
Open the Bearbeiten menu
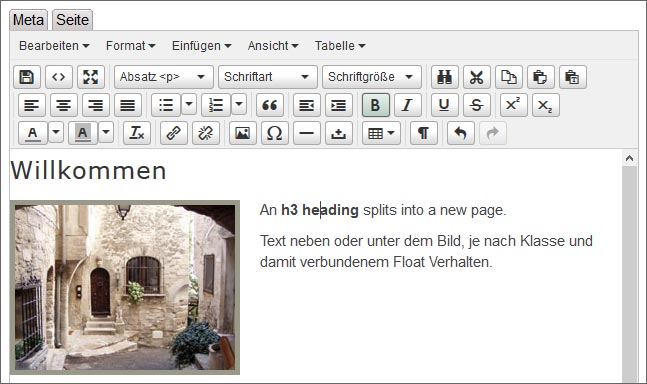(54, 46)
